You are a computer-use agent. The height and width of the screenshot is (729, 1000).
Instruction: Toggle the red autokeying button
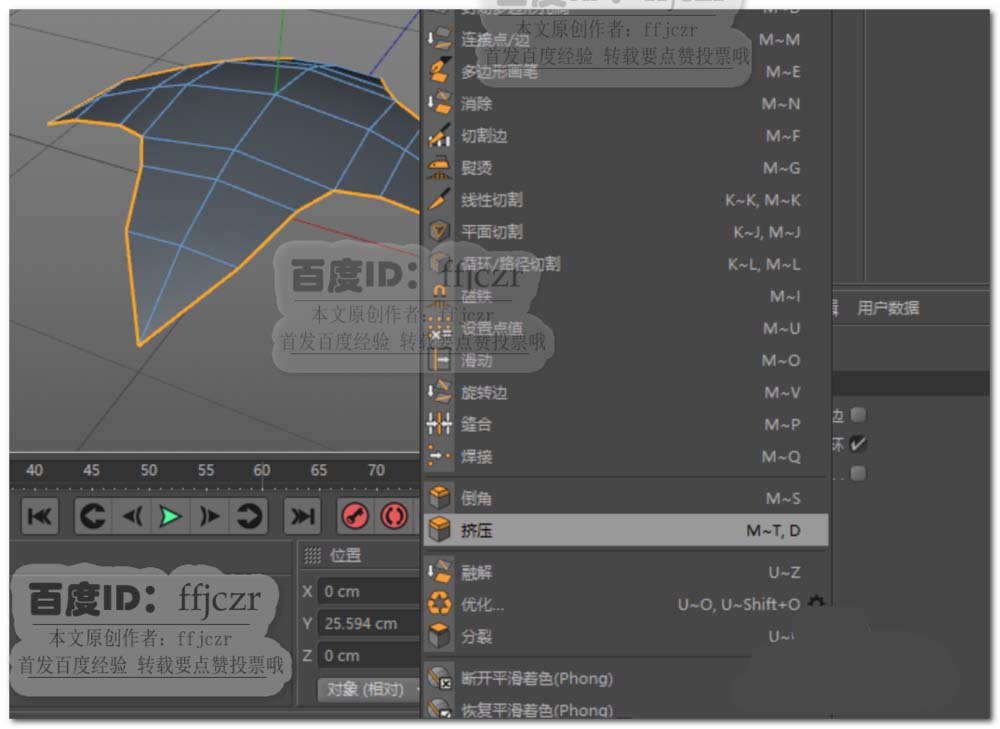tap(394, 516)
